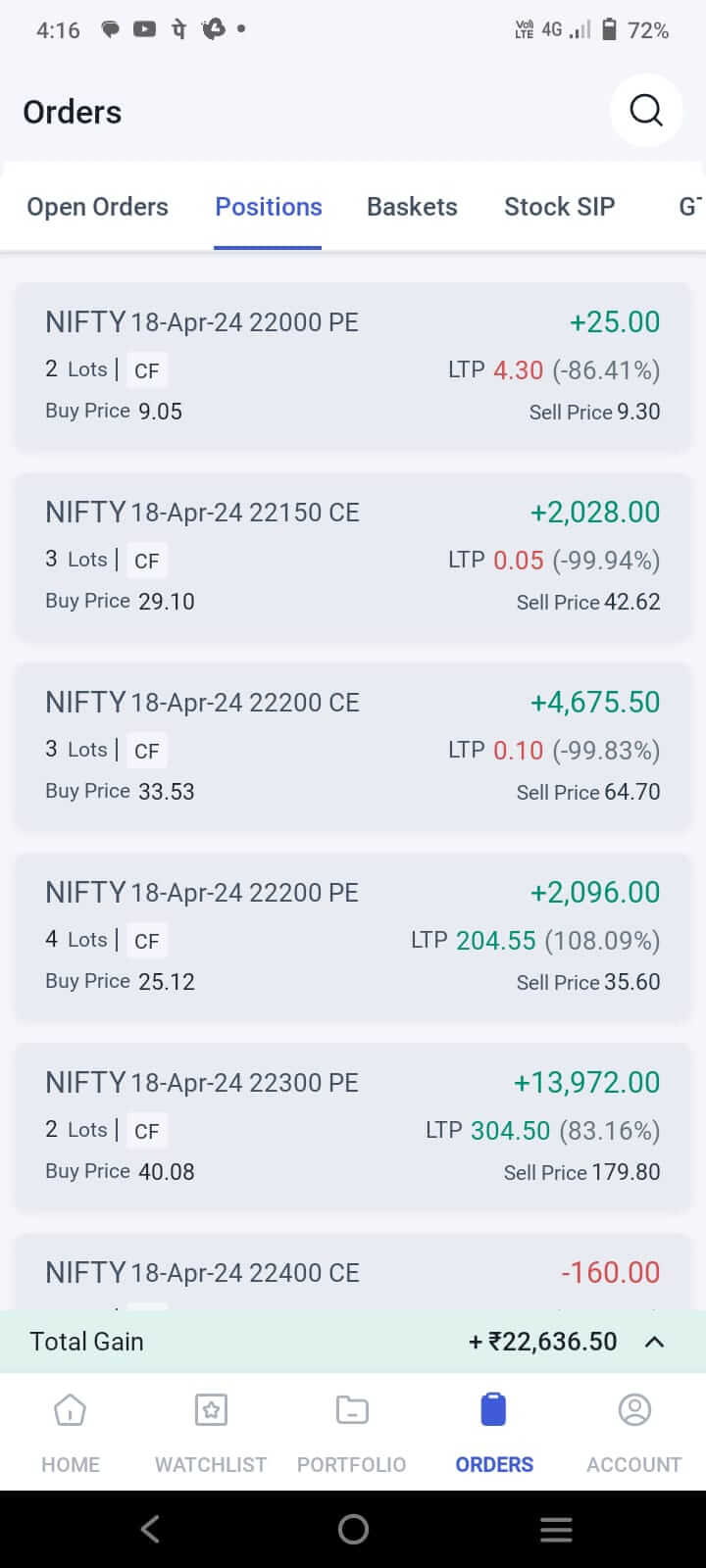Expand the Total Gain chevron
The height and width of the screenshot is (1568, 706).
point(654,1342)
